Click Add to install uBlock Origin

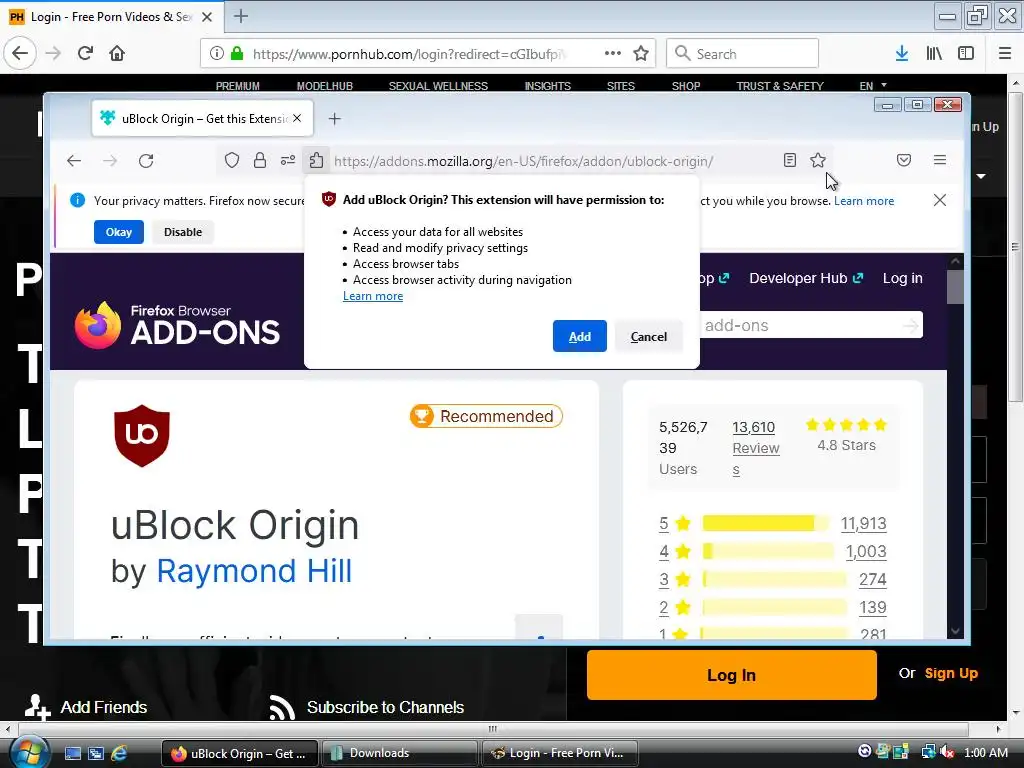click(579, 336)
